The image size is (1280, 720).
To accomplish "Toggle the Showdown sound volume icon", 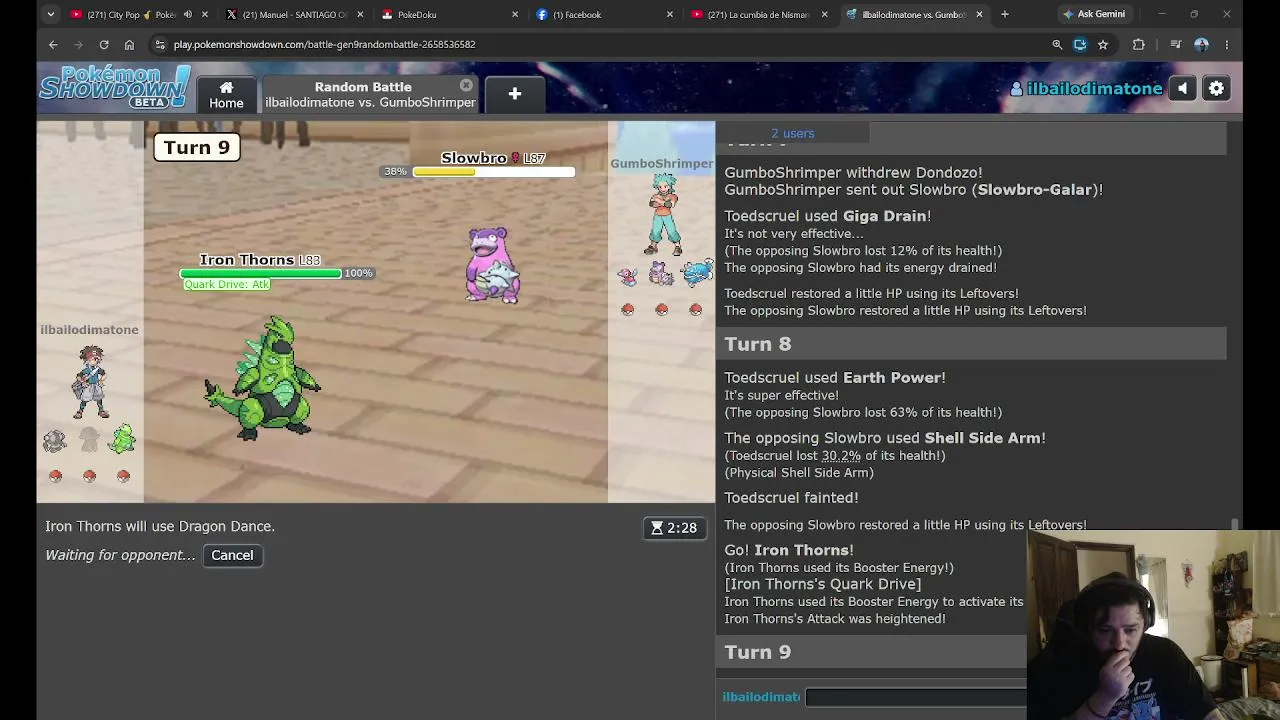I will (x=1182, y=89).
